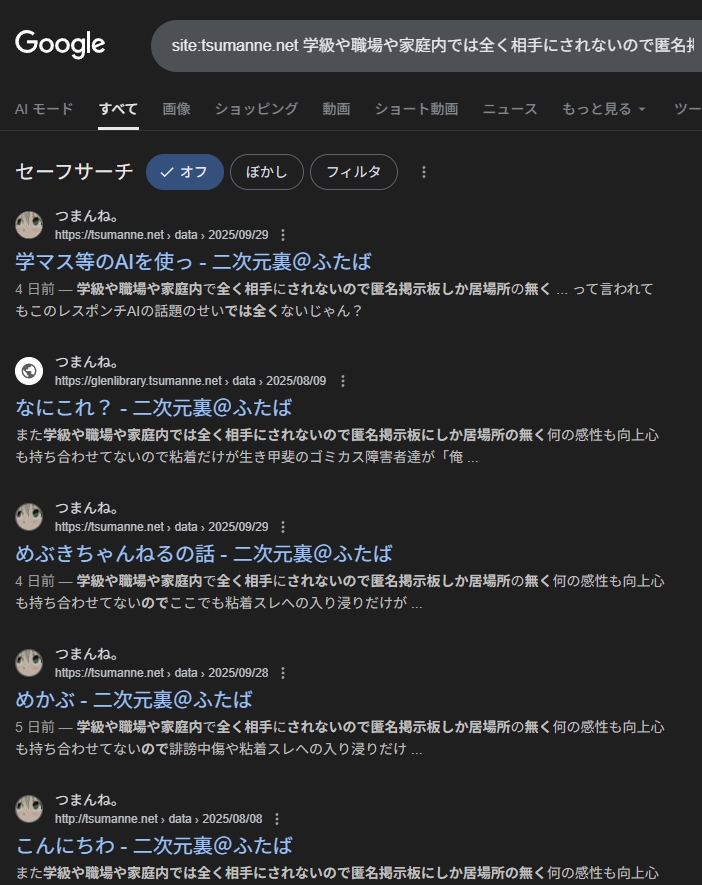Set SafeSearch to ぼかし
This screenshot has height=885, width=702.
pyautogui.click(x=266, y=172)
